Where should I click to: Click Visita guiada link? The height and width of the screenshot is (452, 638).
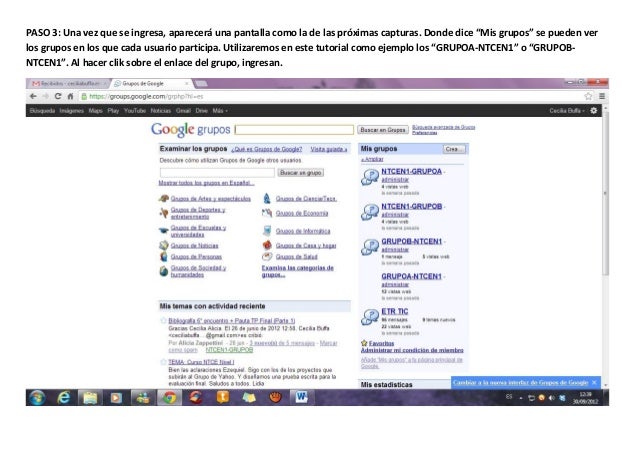(329, 149)
